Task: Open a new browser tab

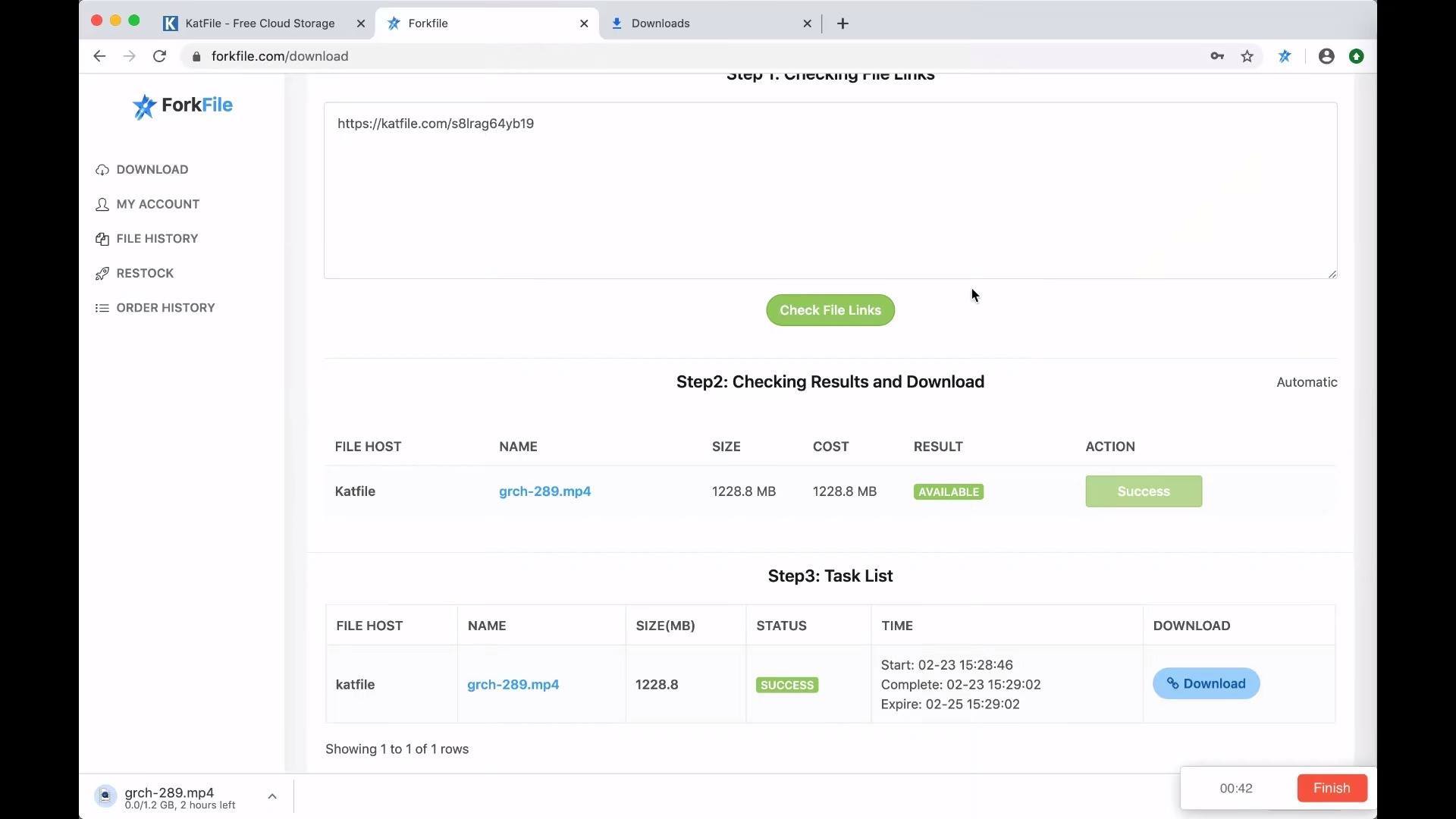Action: pos(843,24)
